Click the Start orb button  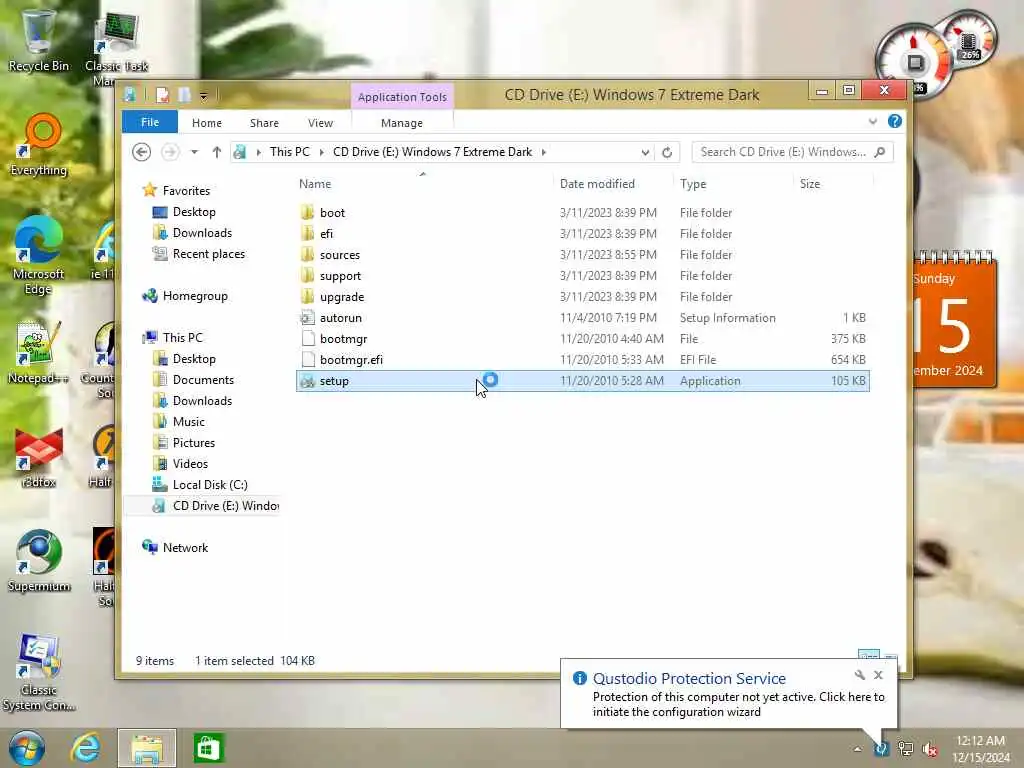(x=27, y=748)
